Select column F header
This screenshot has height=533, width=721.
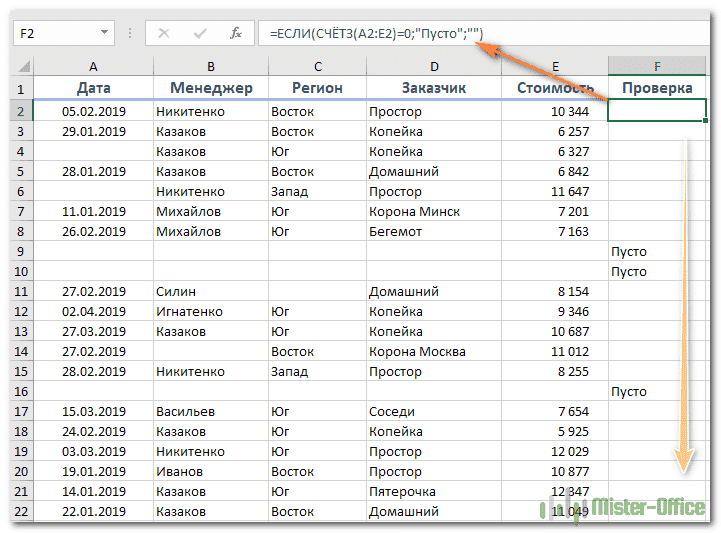(657, 67)
